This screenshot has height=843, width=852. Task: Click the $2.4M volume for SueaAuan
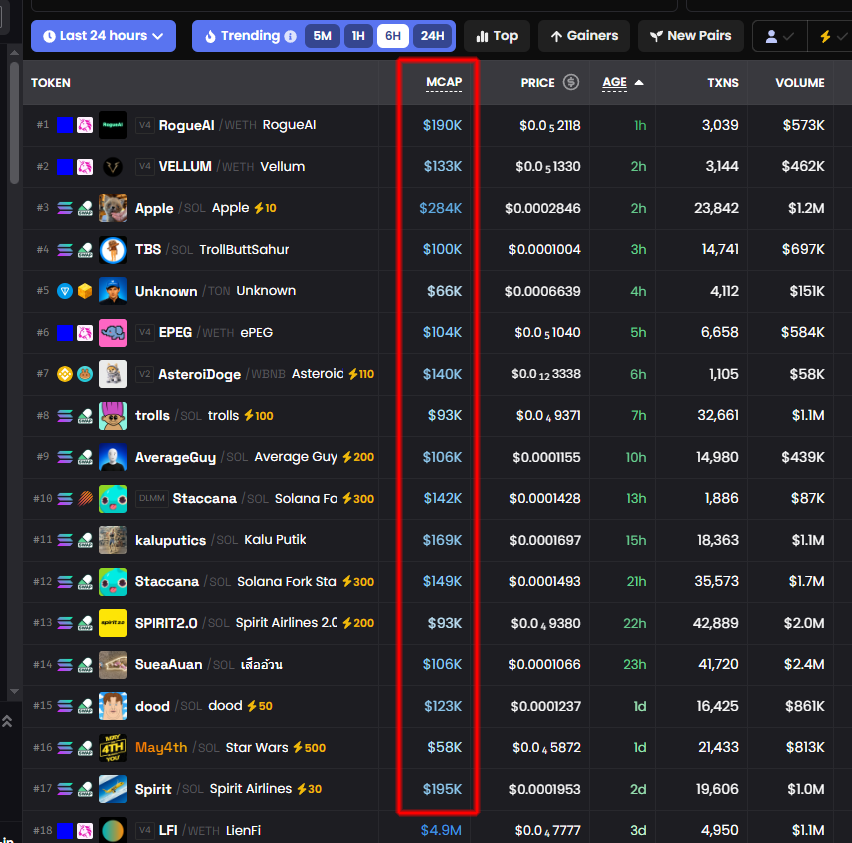coord(804,664)
